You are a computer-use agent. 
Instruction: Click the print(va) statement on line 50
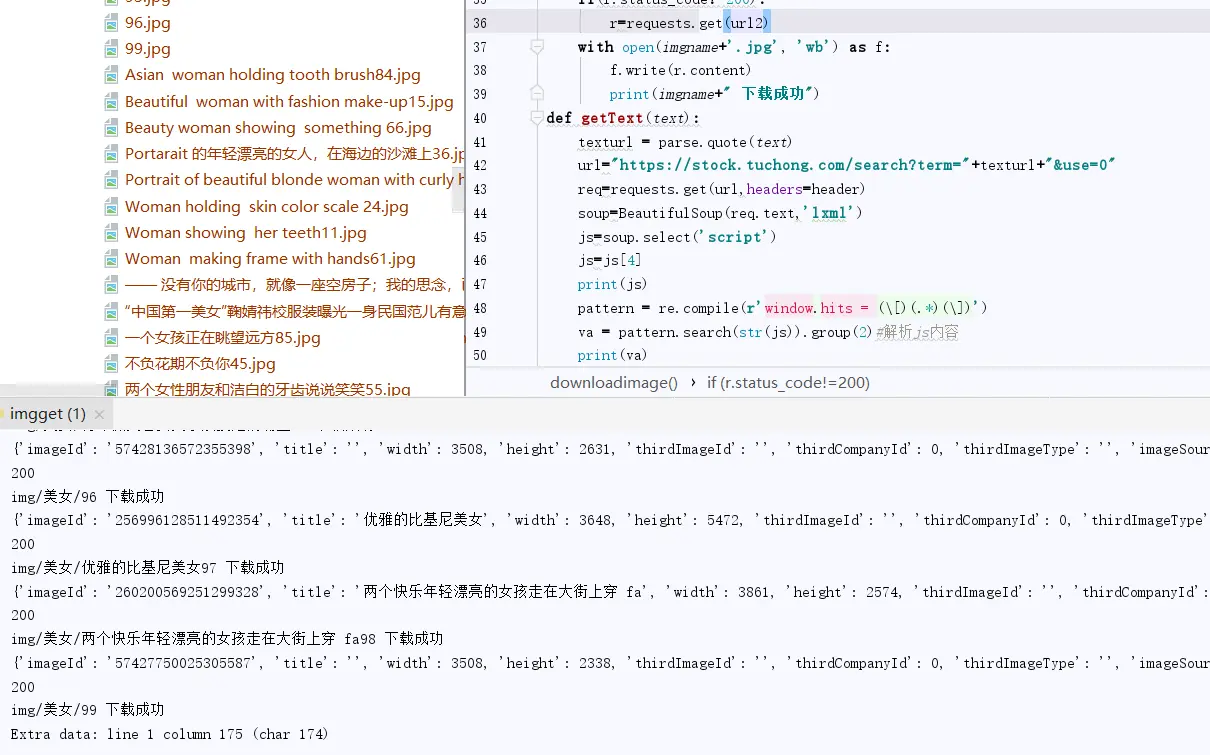(612, 355)
